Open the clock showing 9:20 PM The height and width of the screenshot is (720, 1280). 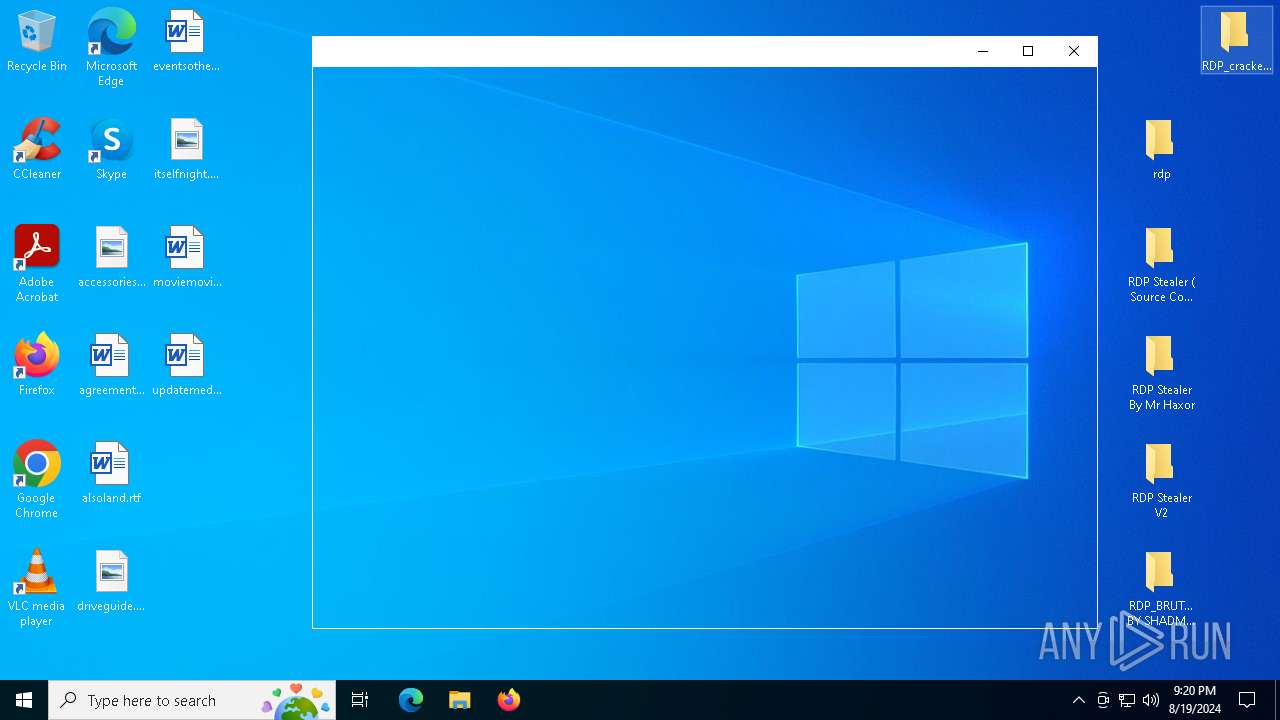(1194, 700)
